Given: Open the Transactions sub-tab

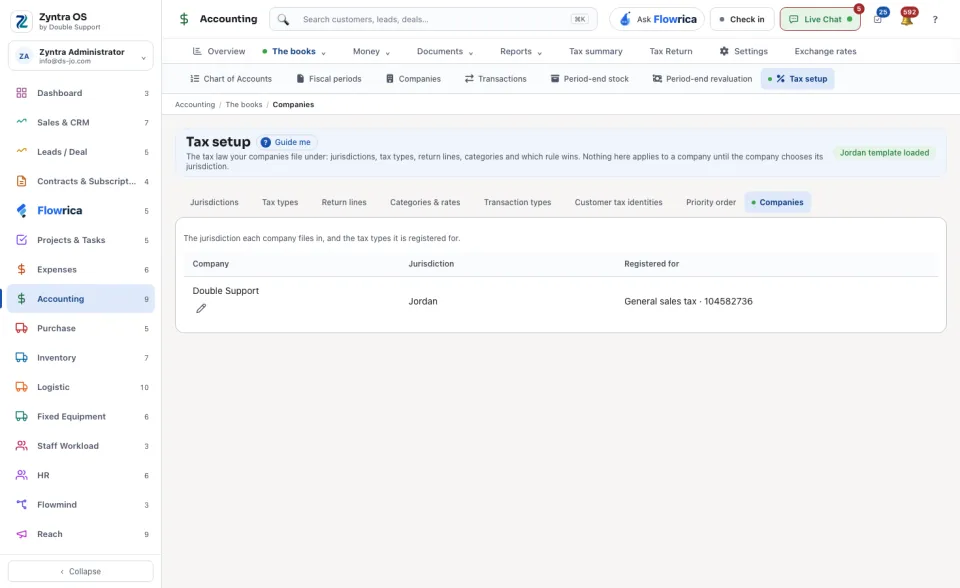Looking at the screenshot, I should tap(495, 79).
